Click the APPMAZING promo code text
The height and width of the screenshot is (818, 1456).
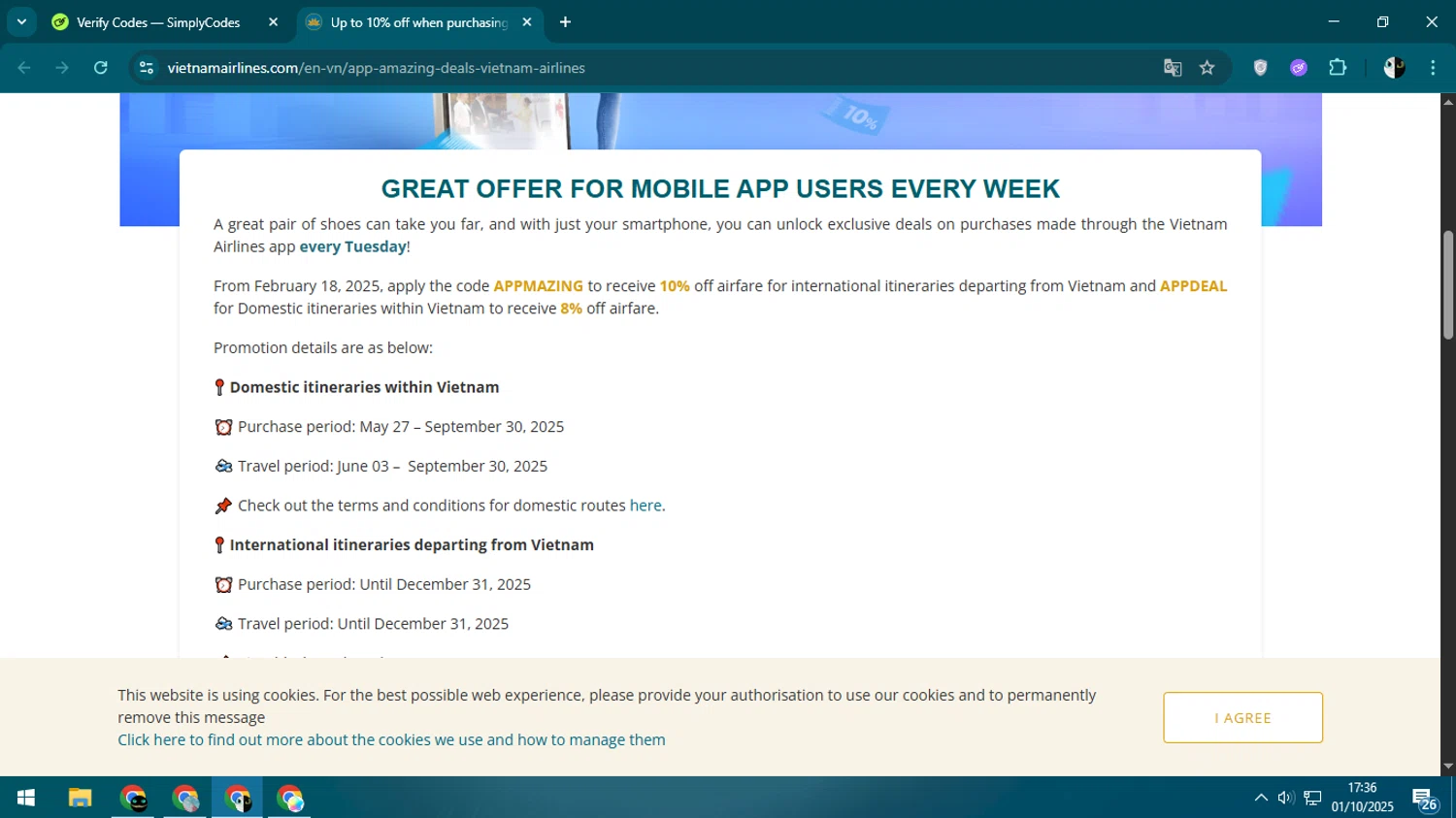tap(538, 286)
